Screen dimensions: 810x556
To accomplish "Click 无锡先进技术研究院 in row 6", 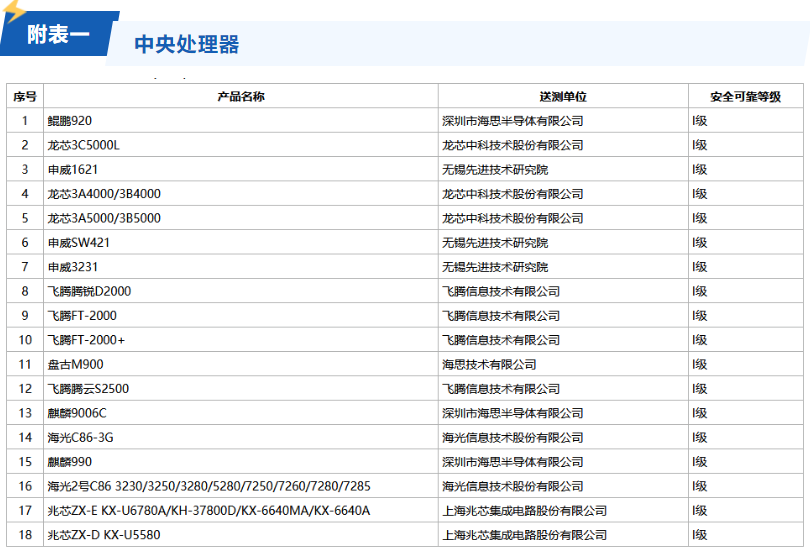I will 495,242.
